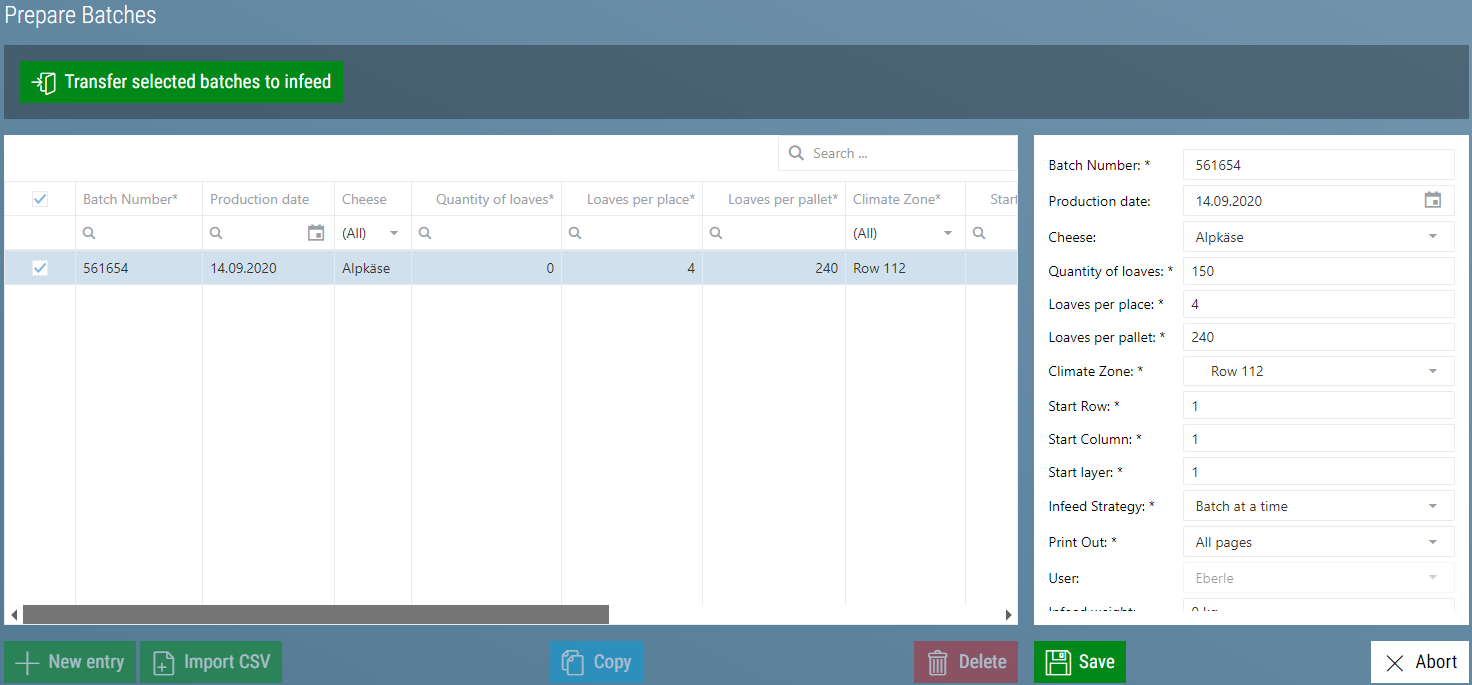1472x685 pixels.
Task: Sort by Batch Number column header
Action: point(129,199)
